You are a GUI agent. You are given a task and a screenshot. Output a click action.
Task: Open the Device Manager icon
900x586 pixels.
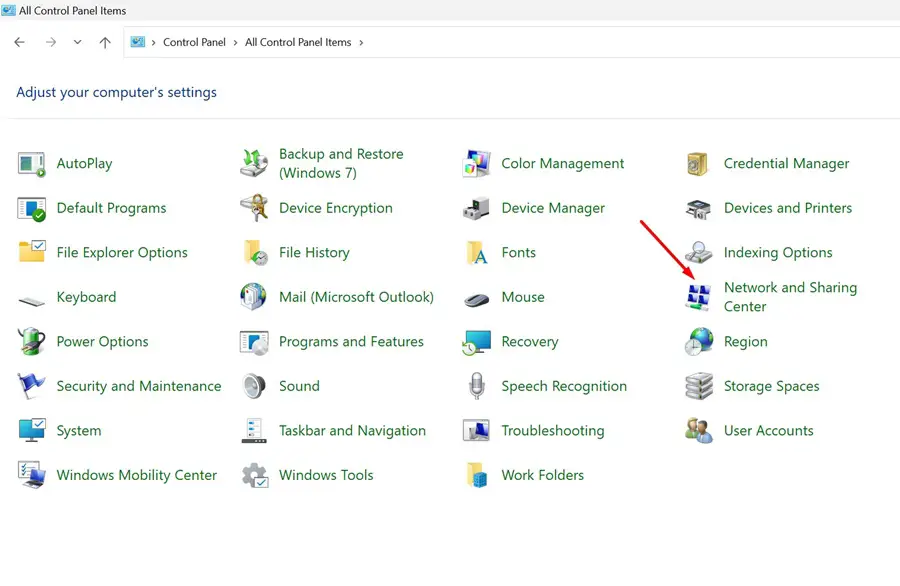(x=476, y=208)
